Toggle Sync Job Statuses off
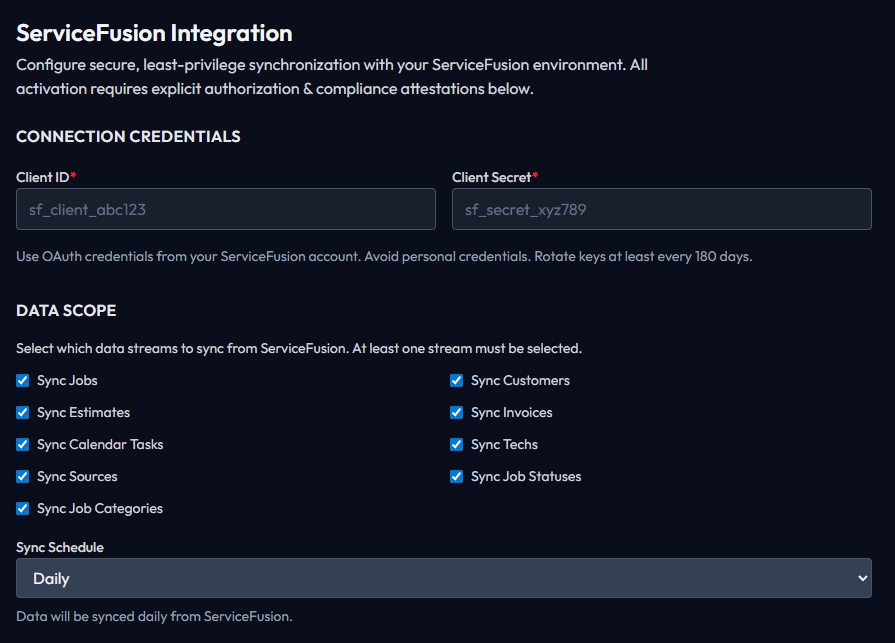Image resolution: width=895 pixels, height=643 pixels. point(456,476)
